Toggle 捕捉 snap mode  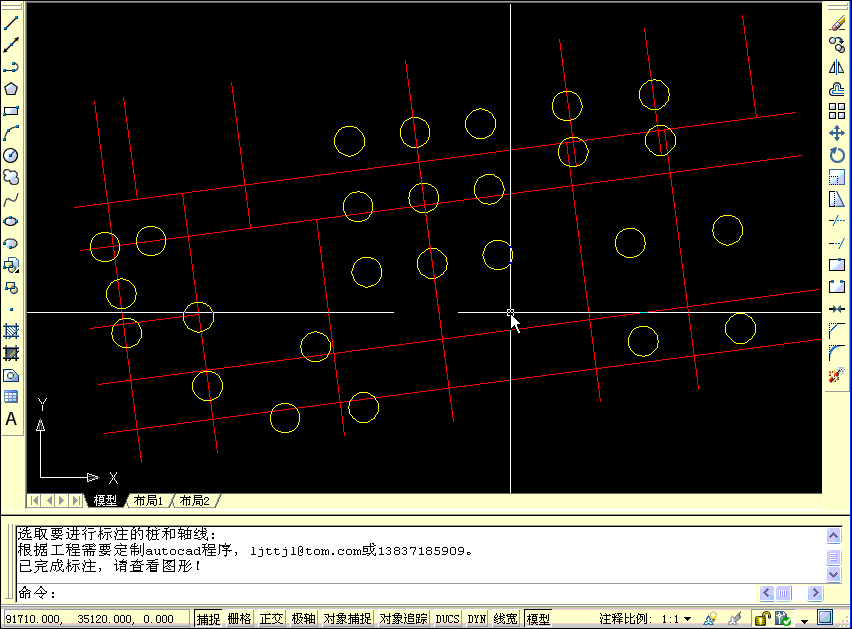(208, 619)
